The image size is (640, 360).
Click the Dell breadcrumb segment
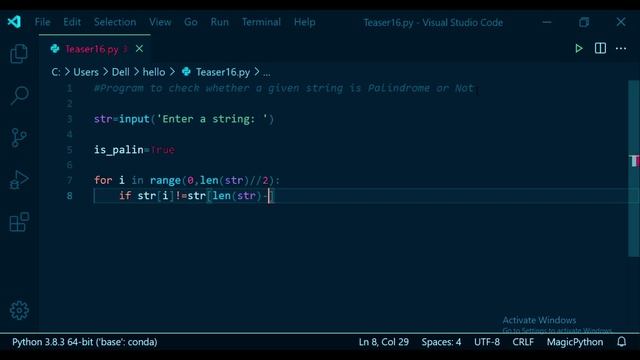pyautogui.click(x=120, y=72)
